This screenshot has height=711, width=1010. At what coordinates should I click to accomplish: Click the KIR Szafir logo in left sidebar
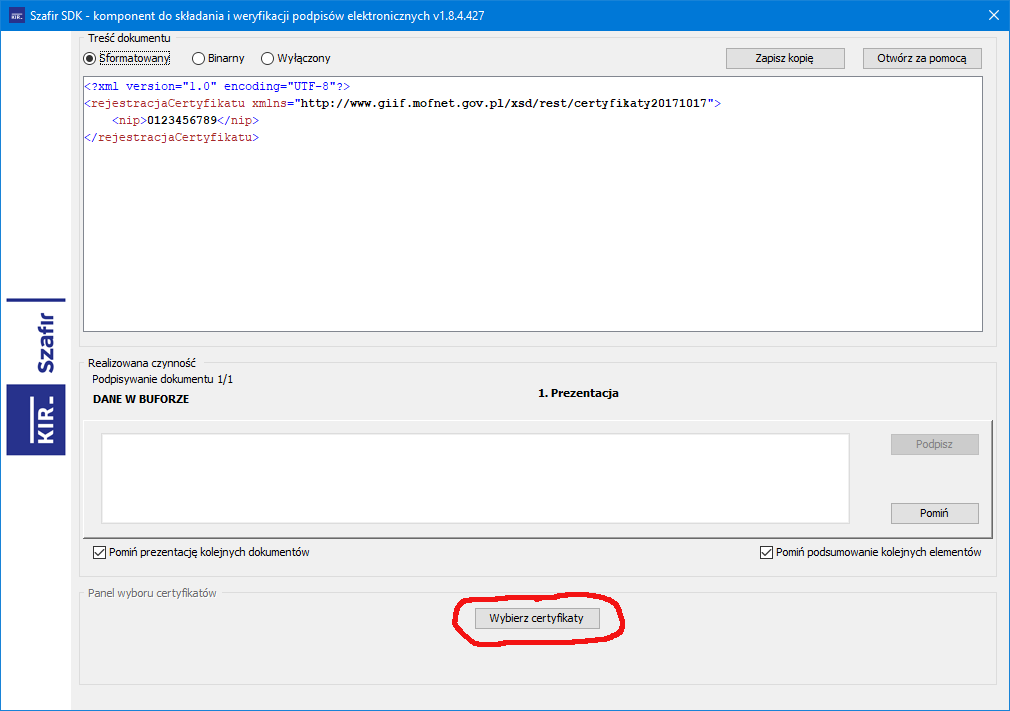pyautogui.click(x=36, y=376)
